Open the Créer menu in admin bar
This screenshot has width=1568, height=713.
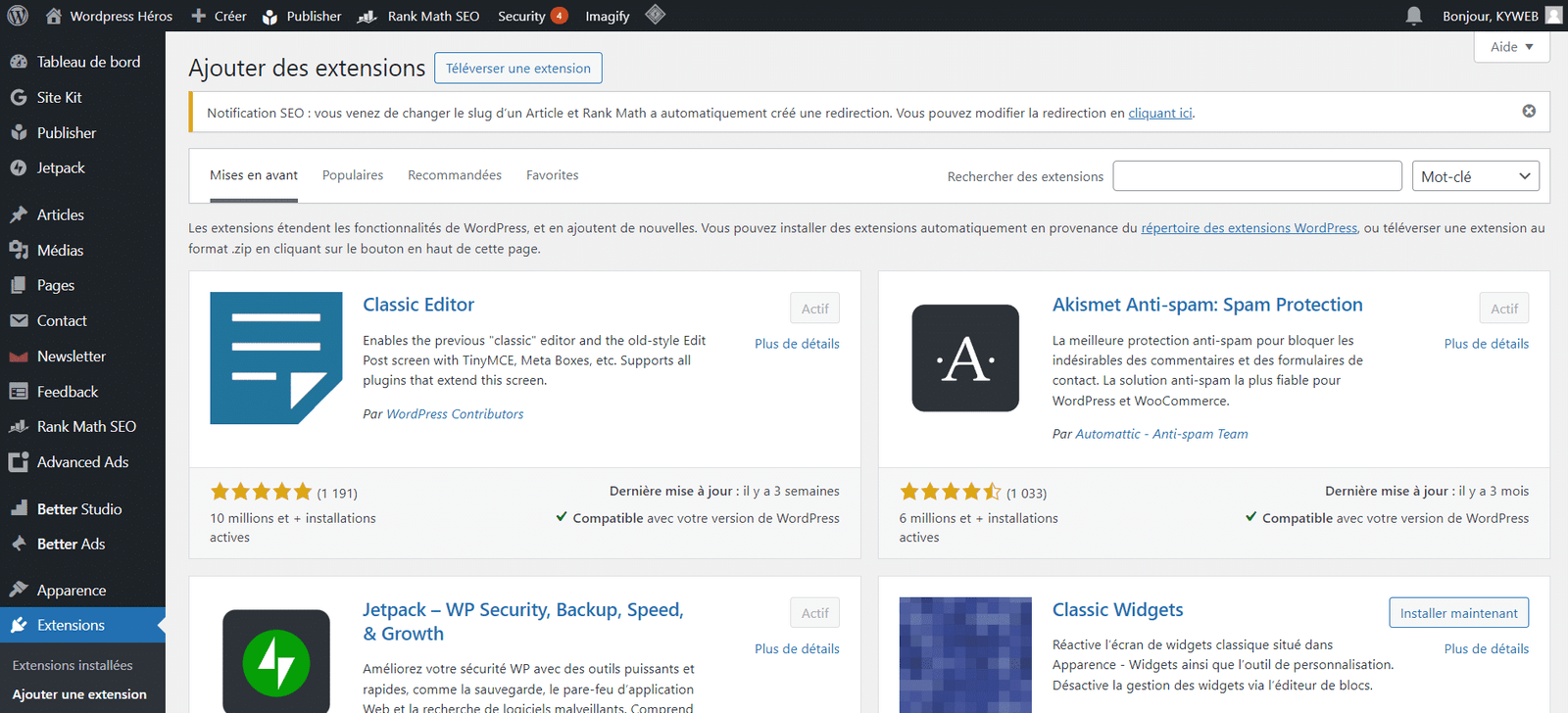(x=219, y=16)
